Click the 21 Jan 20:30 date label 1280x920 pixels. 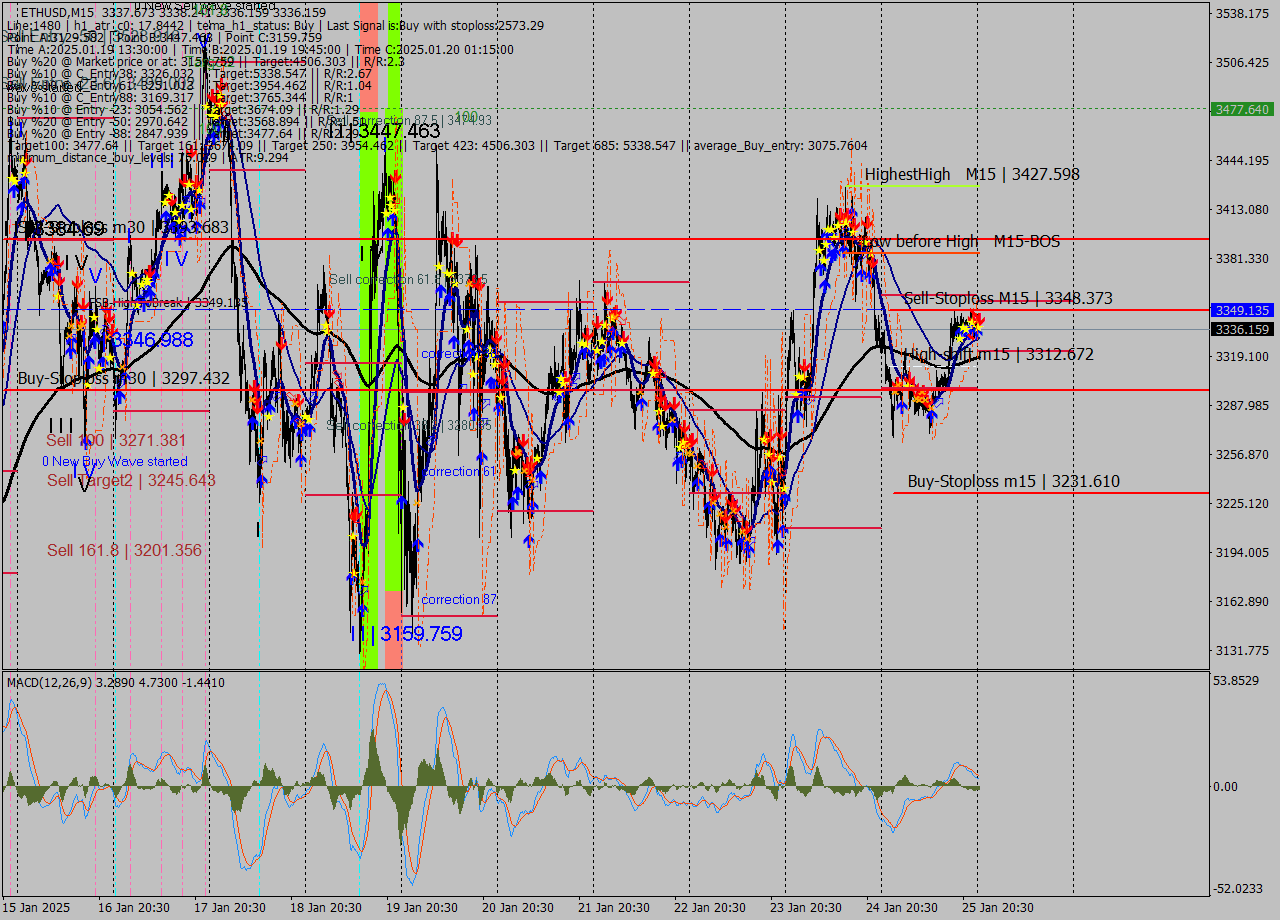[x=614, y=908]
